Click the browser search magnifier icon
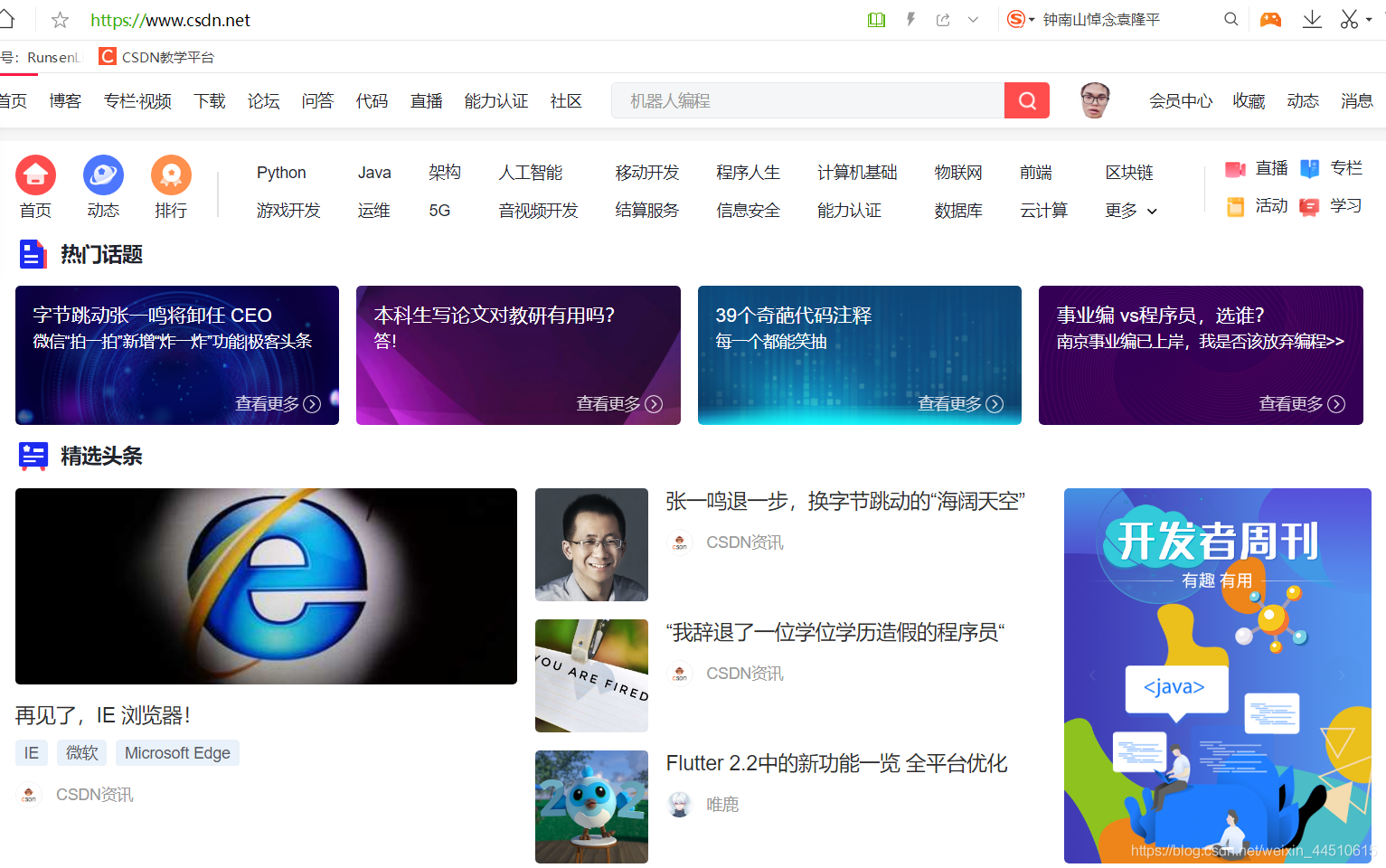Viewport: 1386px width, 868px height. click(x=1230, y=19)
